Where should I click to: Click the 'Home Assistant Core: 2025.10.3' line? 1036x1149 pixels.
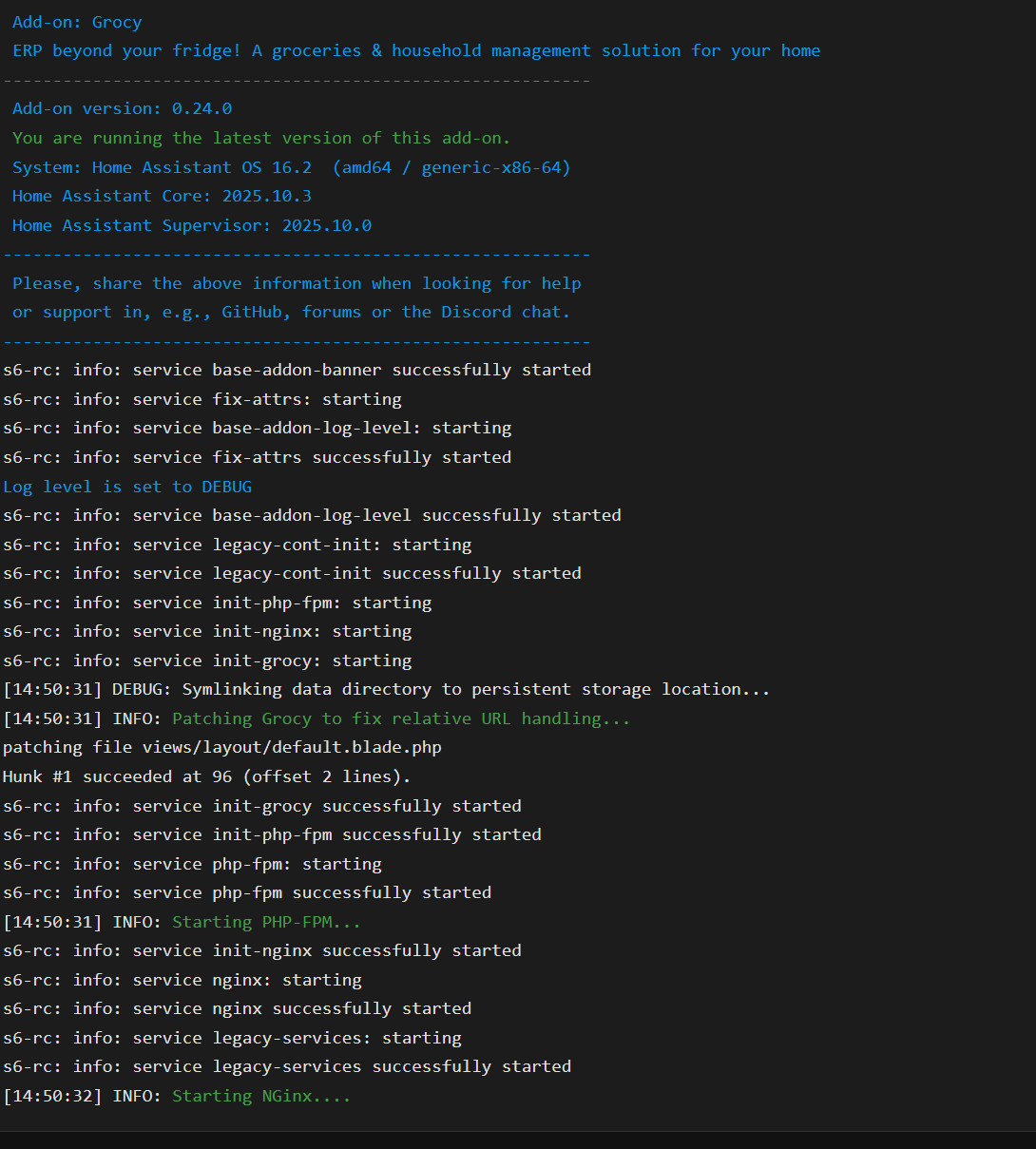[162, 196]
